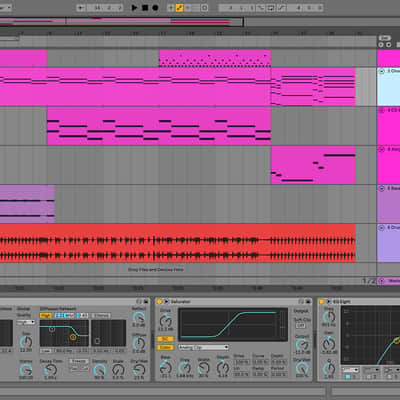The width and height of the screenshot is (400, 400).
Task: Toggle the purple bass track activator
Action: [381, 188]
